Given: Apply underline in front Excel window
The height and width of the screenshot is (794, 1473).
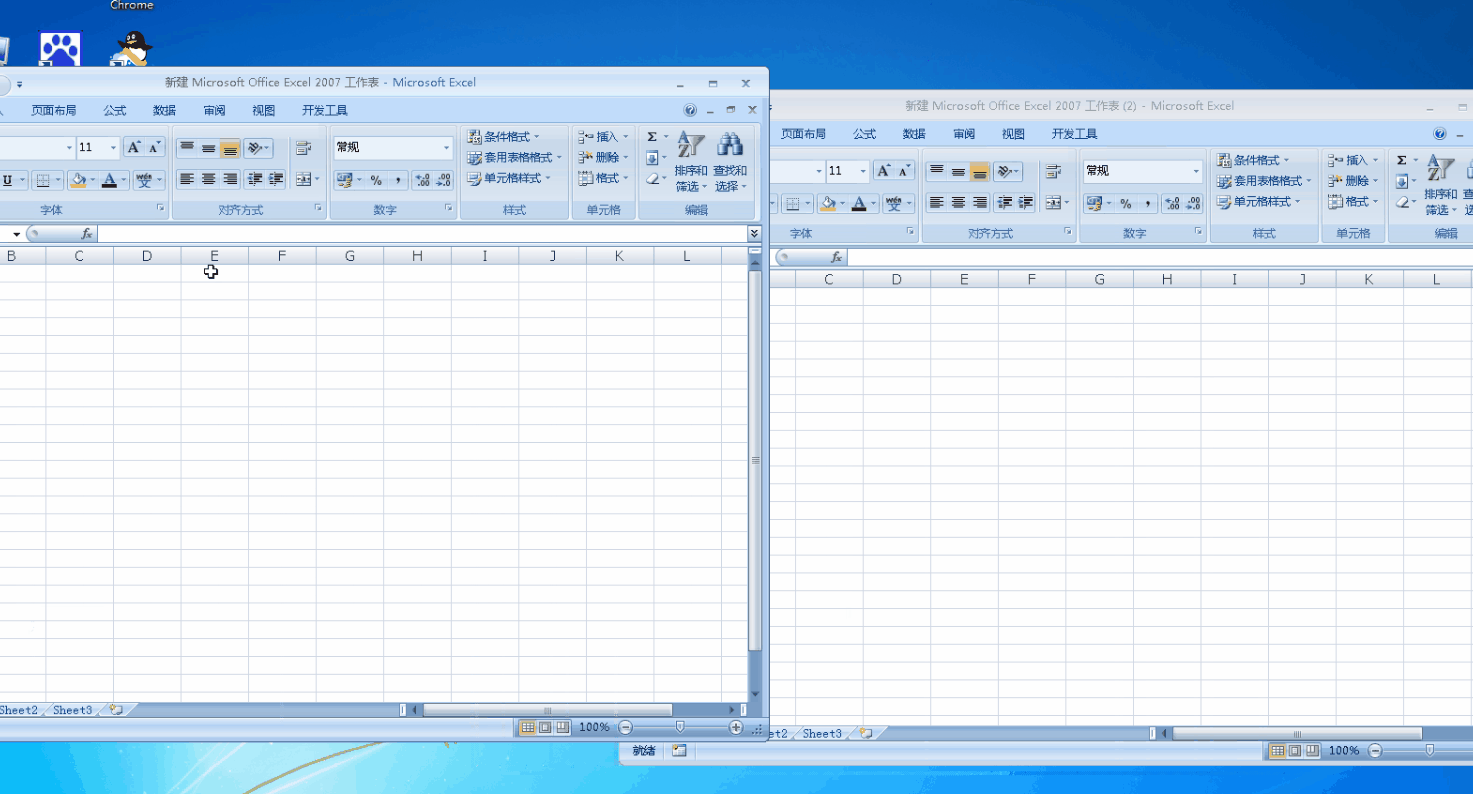Looking at the screenshot, I should (x=8, y=180).
